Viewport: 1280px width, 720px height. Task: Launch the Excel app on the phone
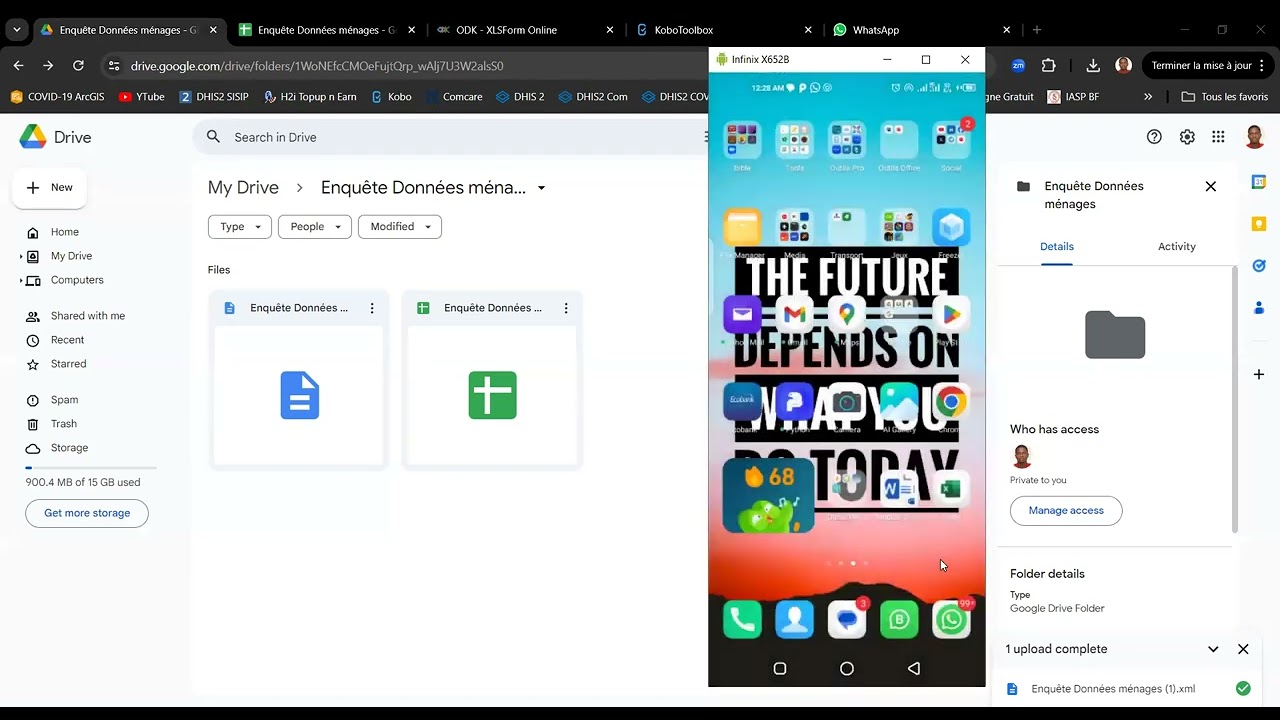pyautogui.click(x=950, y=489)
